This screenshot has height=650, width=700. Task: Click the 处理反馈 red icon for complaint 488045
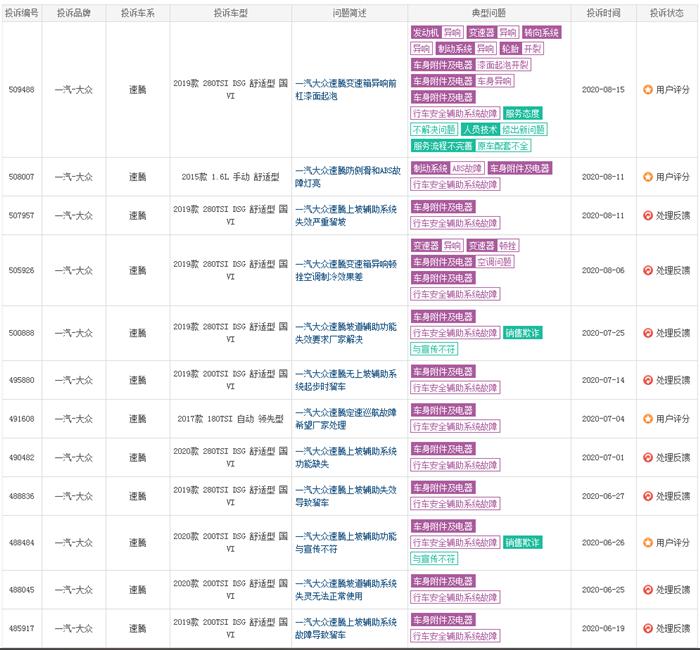click(647, 590)
